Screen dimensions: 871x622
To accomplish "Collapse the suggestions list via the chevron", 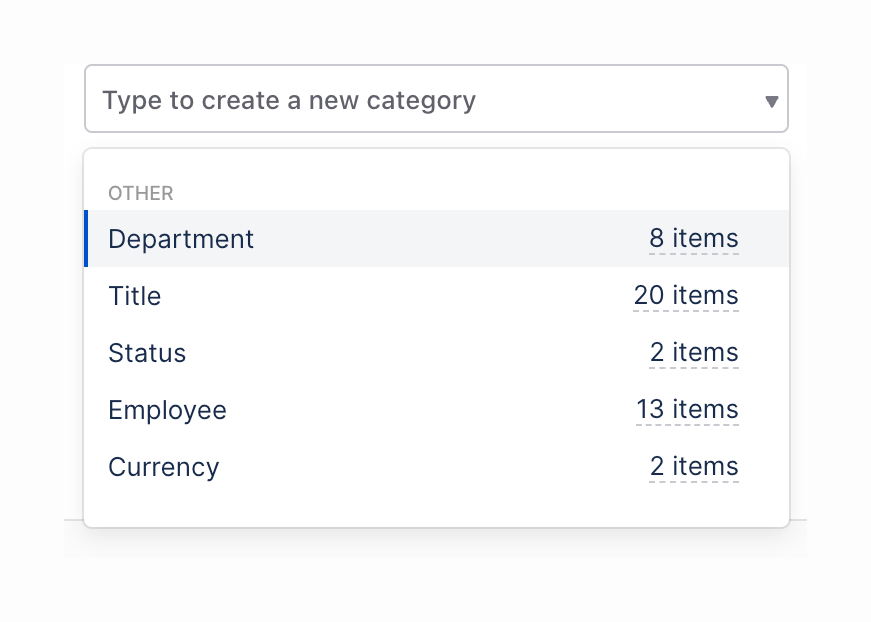I will click(770, 100).
